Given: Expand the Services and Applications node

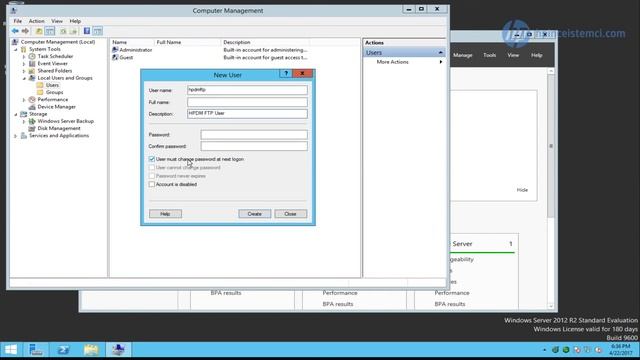Looking at the screenshot, I should (x=16, y=136).
